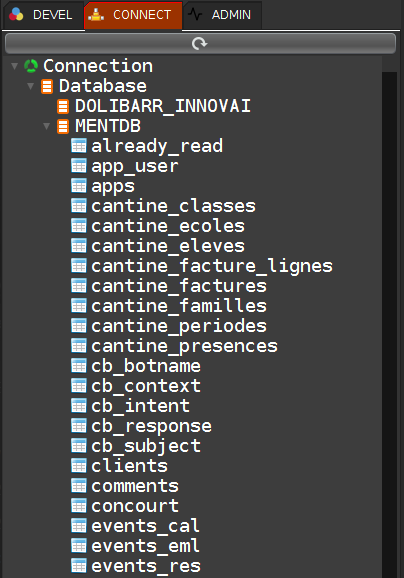Click the vertical scrollbar of the tree
Viewport: 404px width, 578px height.
389,324
